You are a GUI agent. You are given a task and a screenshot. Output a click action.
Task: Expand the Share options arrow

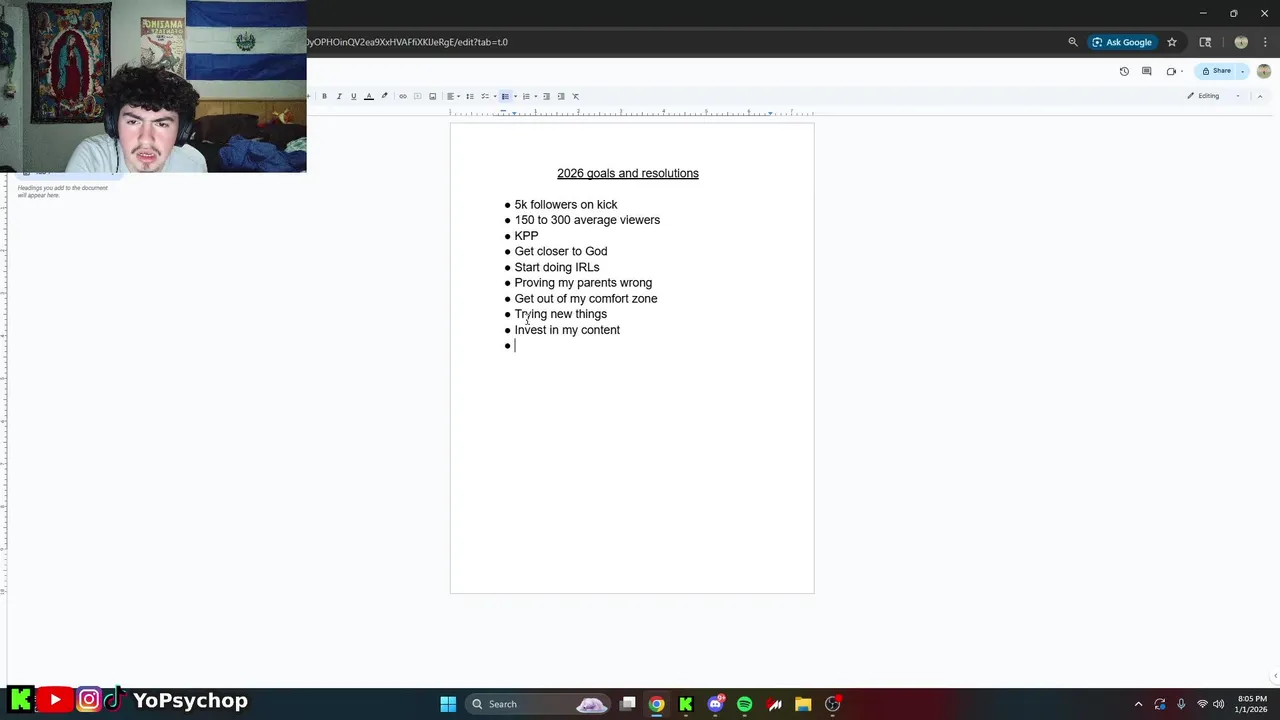tap(1243, 71)
